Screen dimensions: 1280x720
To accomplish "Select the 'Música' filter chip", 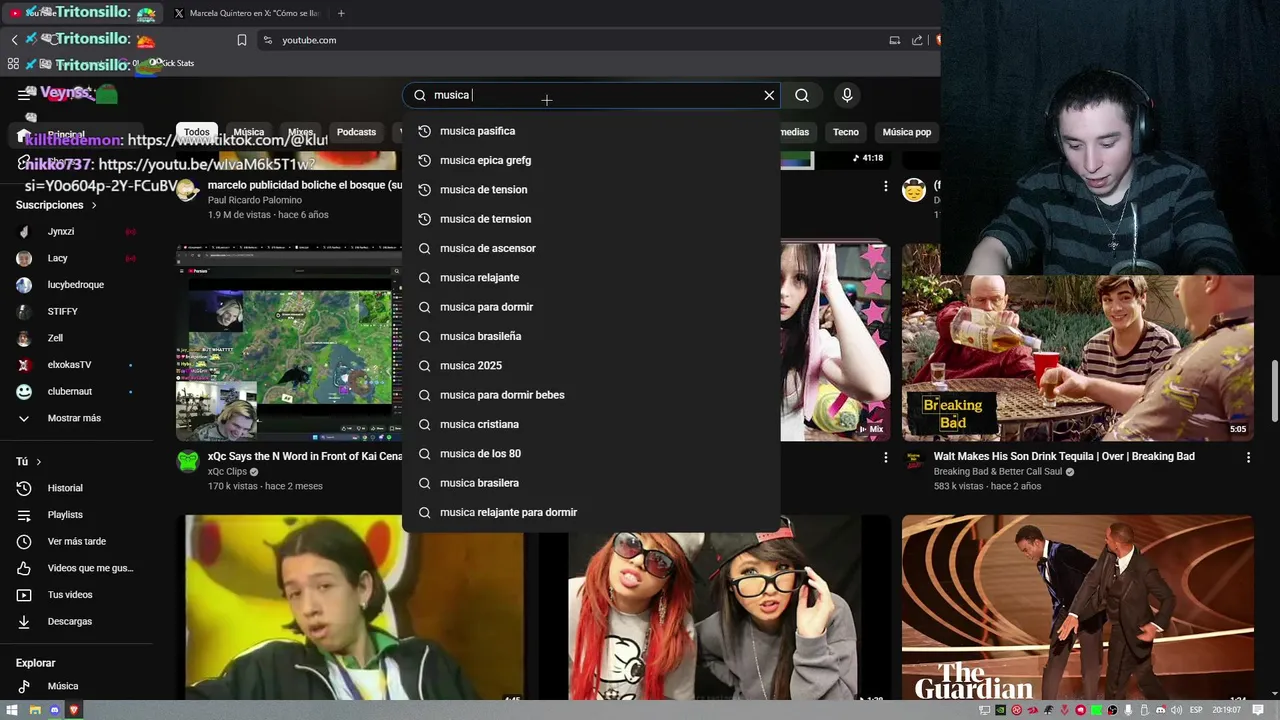I will (x=249, y=132).
